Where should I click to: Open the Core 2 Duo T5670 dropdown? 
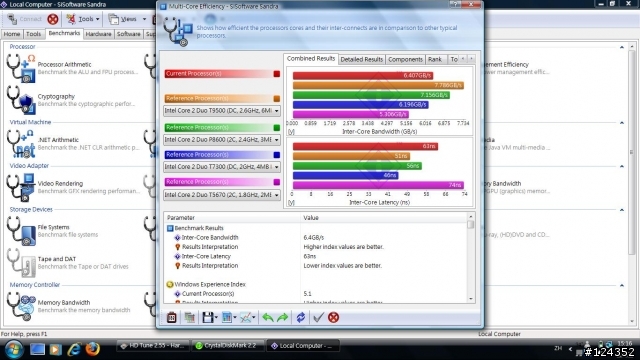click(x=222, y=195)
